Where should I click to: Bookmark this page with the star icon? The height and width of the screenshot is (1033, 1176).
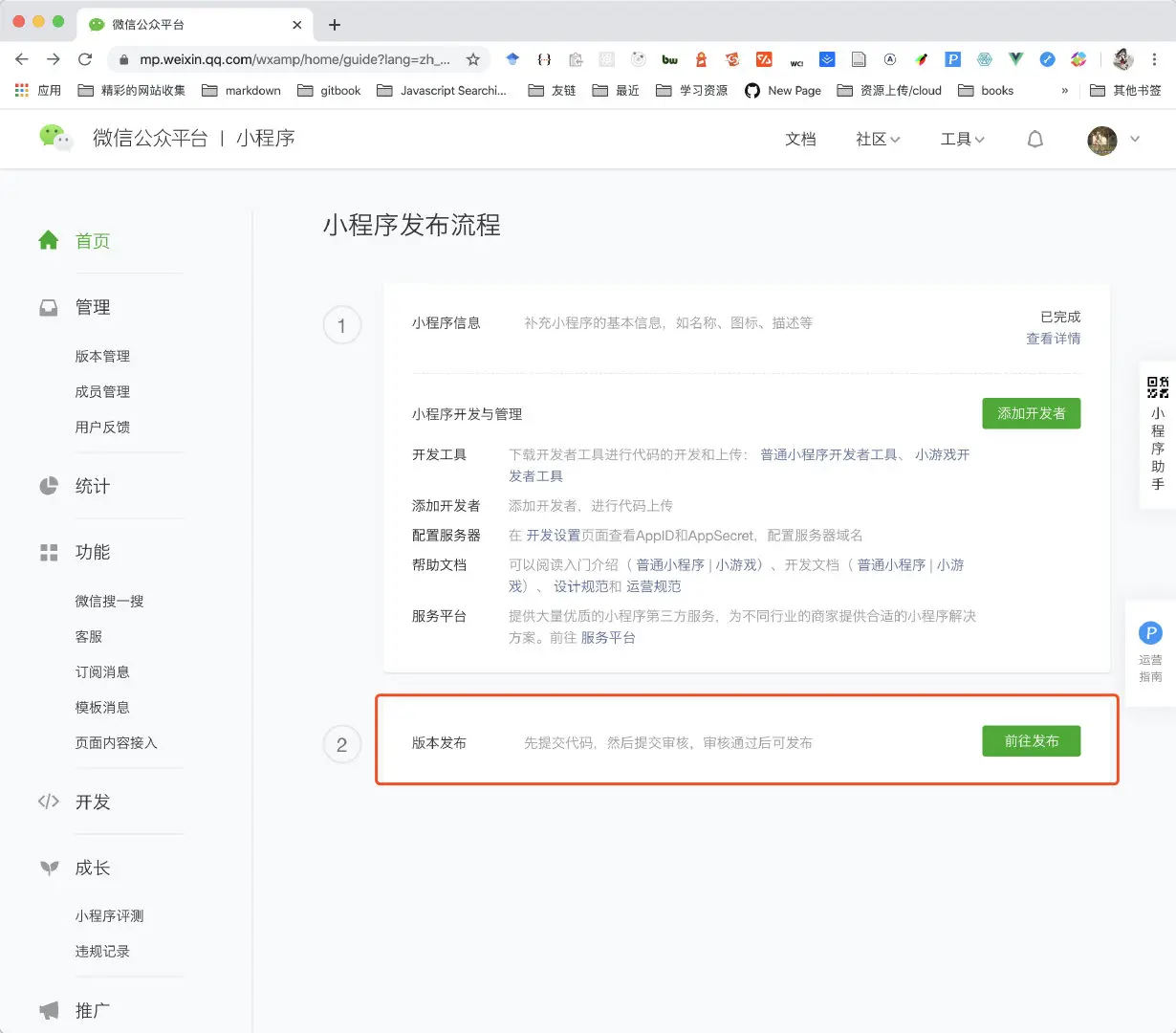click(472, 59)
